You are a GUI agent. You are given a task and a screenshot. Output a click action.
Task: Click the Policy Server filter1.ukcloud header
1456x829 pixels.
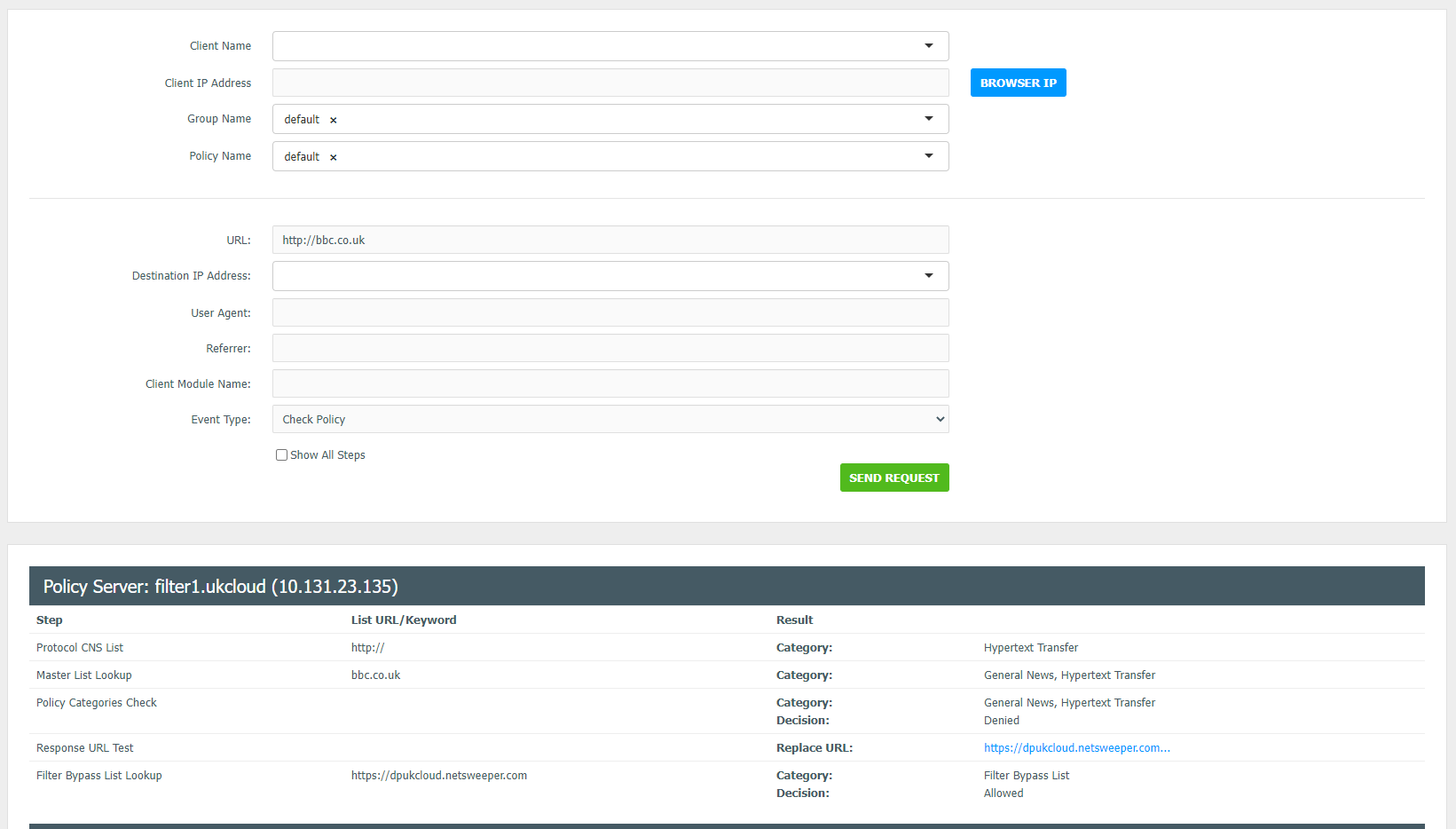pyautogui.click(x=727, y=586)
